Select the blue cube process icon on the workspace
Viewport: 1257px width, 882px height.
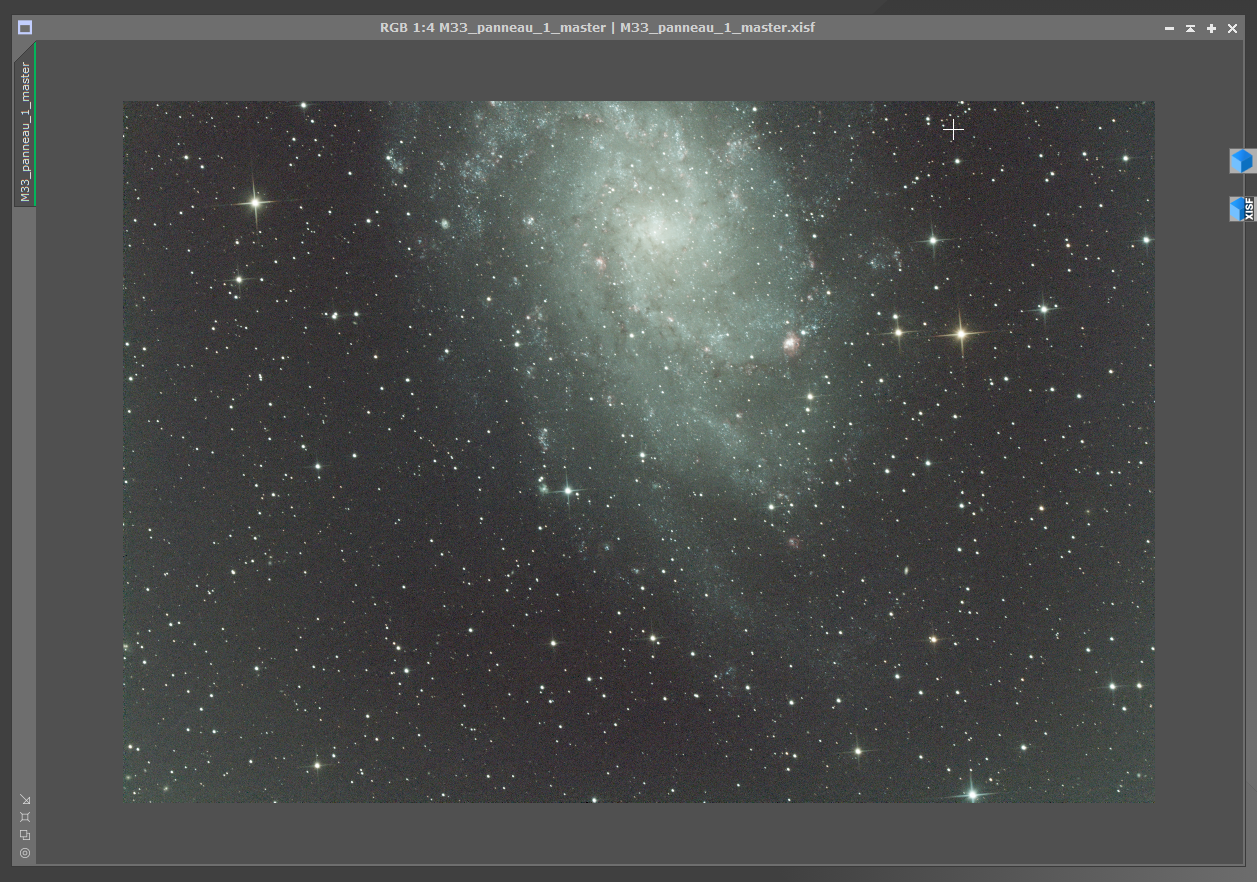pos(1240,160)
